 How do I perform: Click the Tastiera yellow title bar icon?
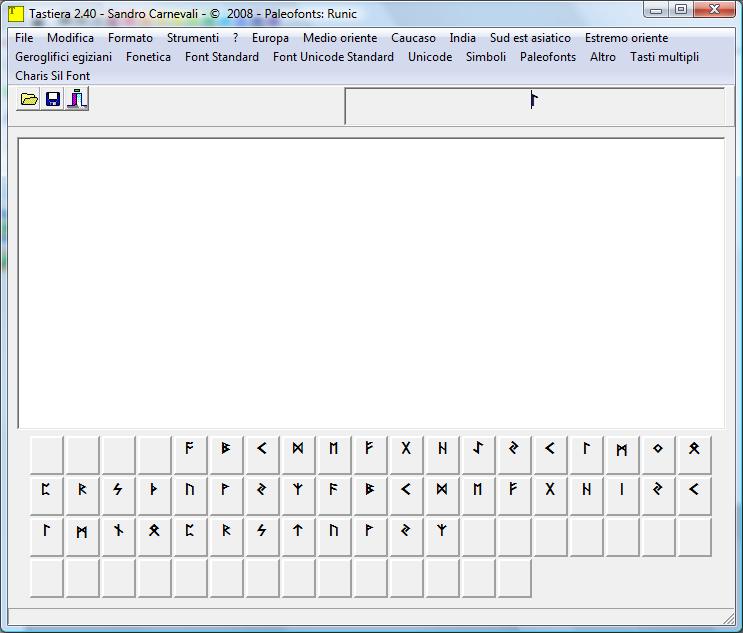point(16,13)
